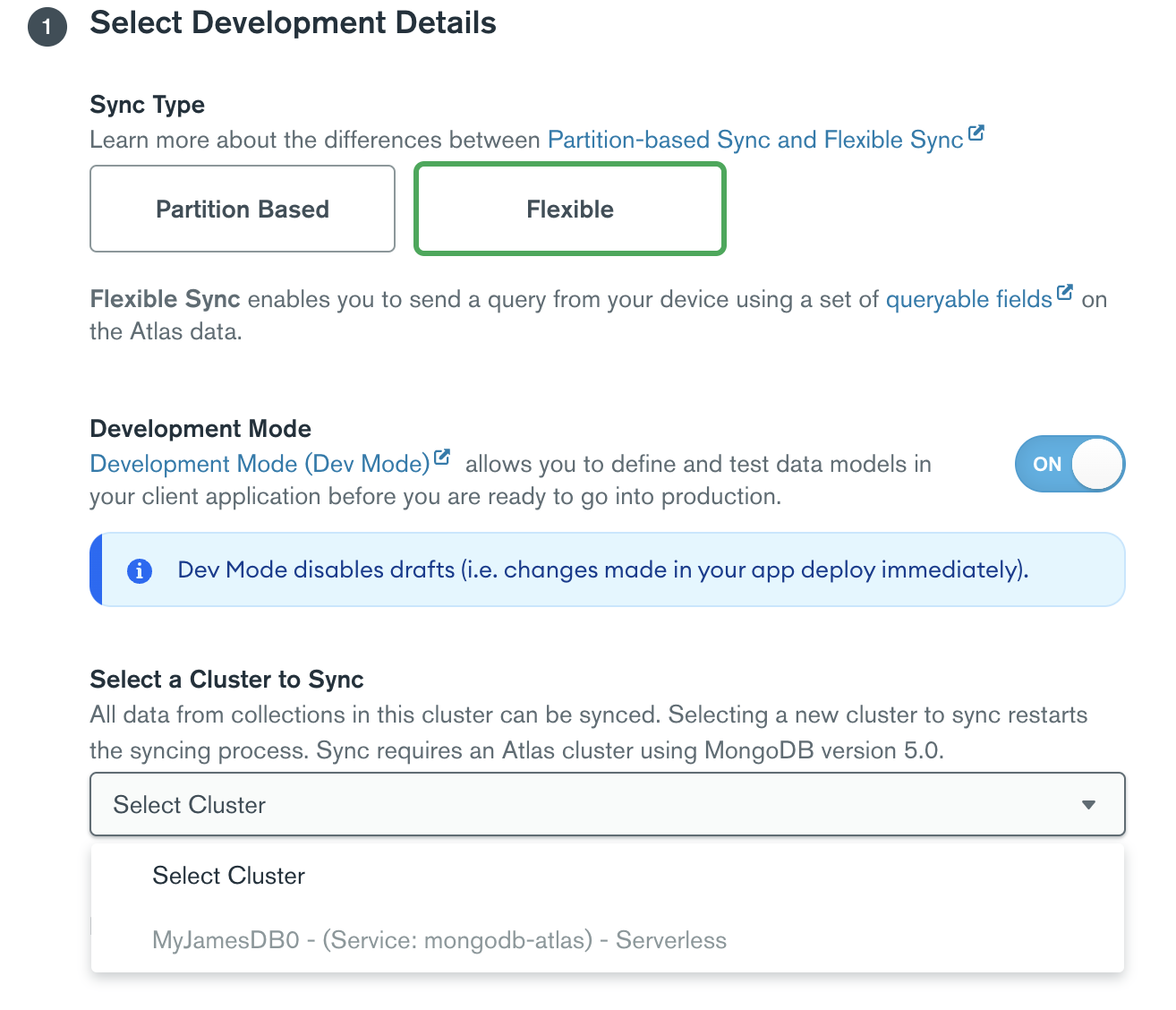Click external-link icon beside Flexible Sync link

(976, 134)
